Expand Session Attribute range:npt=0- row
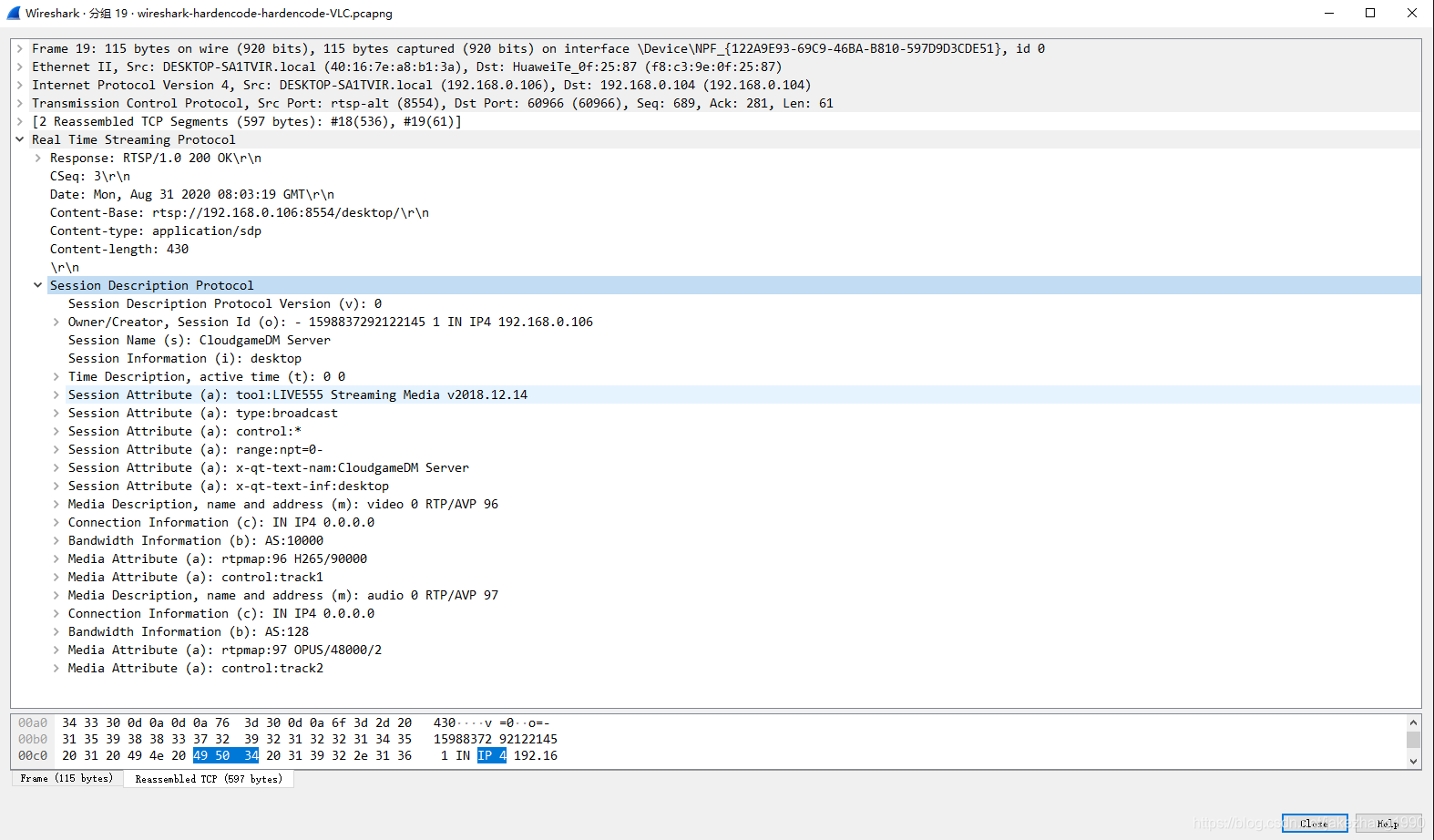The image size is (1434, 840). pyautogui.click(x=56, y=449)
